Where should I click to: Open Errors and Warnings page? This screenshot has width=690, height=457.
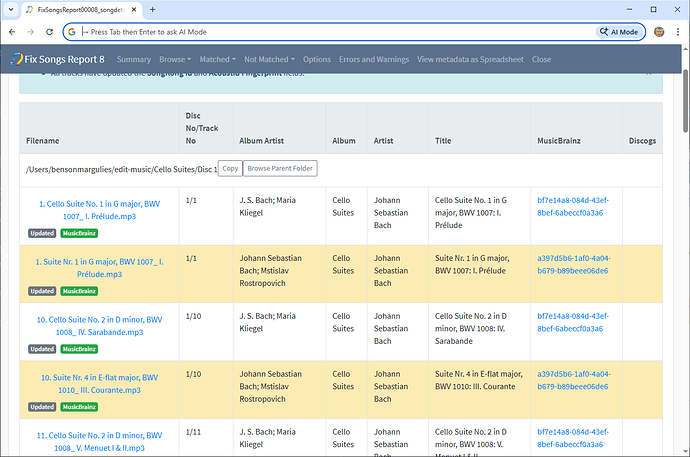pyautogui.click(x=373, y=59)
